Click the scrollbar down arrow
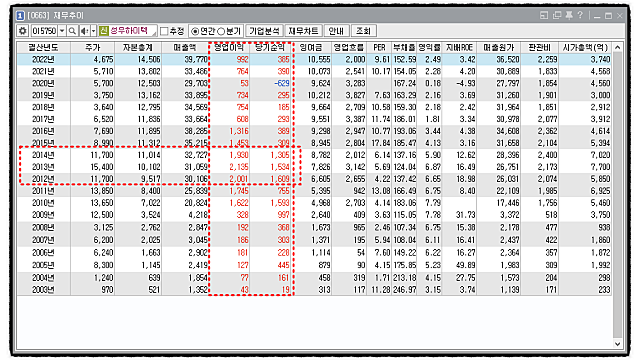The image size is (640, 360). tap(618, 344)
